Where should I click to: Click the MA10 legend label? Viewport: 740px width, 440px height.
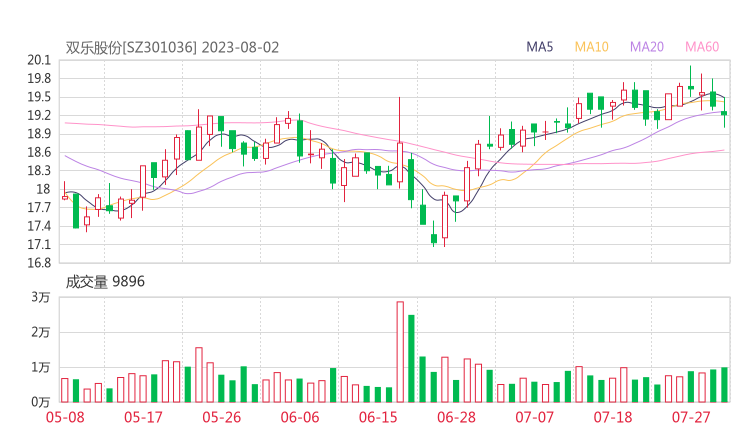point(591,47)
